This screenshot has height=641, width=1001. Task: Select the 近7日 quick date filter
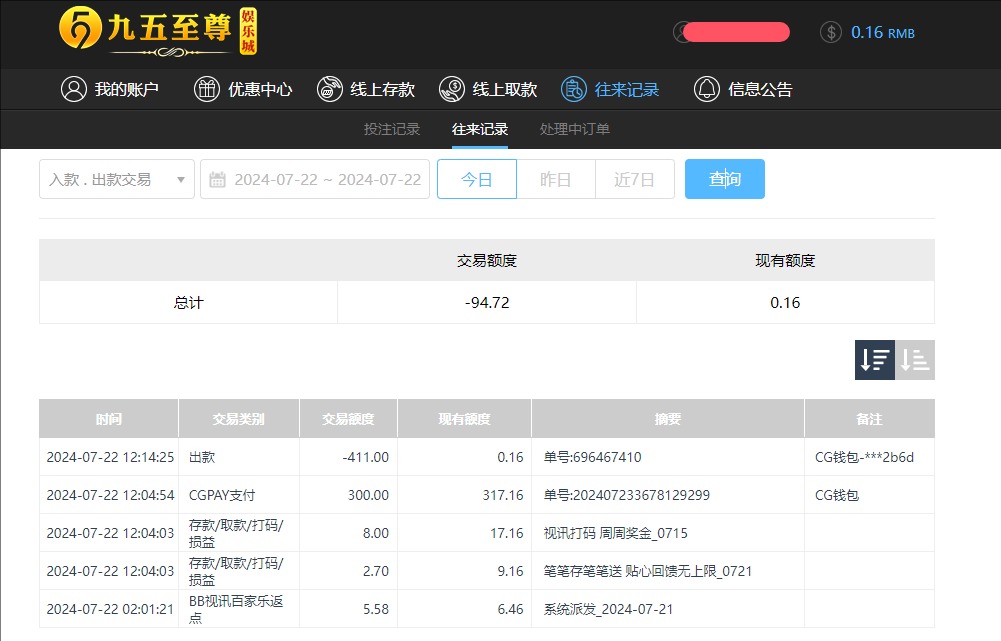(x=634, y=179)
